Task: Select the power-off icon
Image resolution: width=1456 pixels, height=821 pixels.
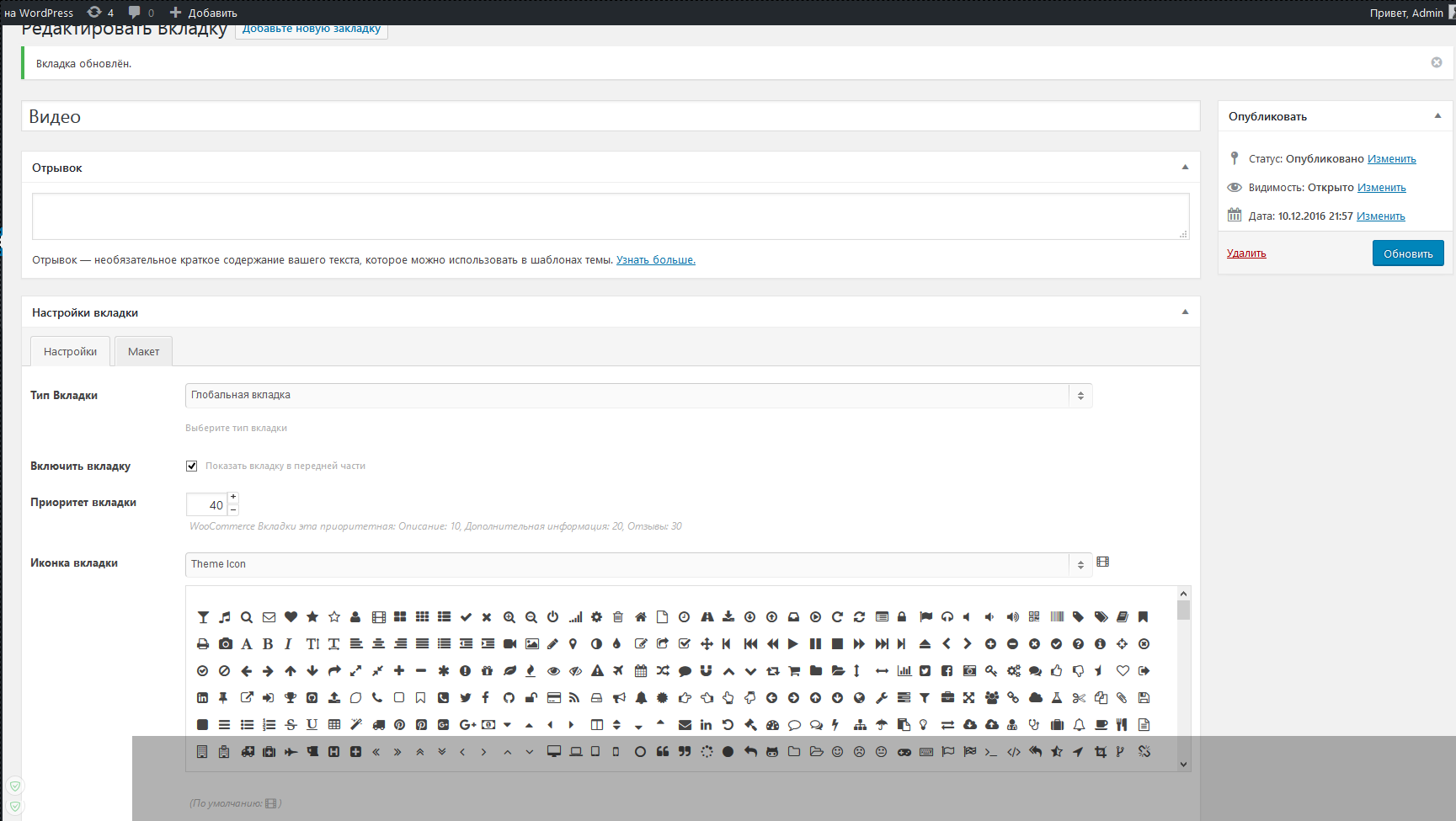Action: point(553,617)
